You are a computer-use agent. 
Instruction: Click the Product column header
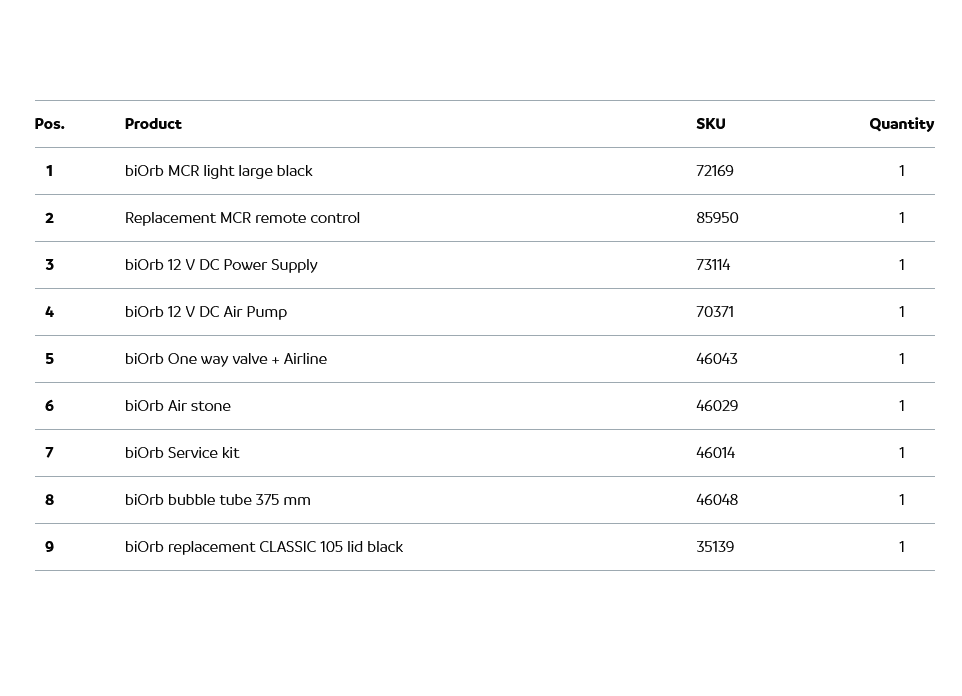tap(153, 124)
